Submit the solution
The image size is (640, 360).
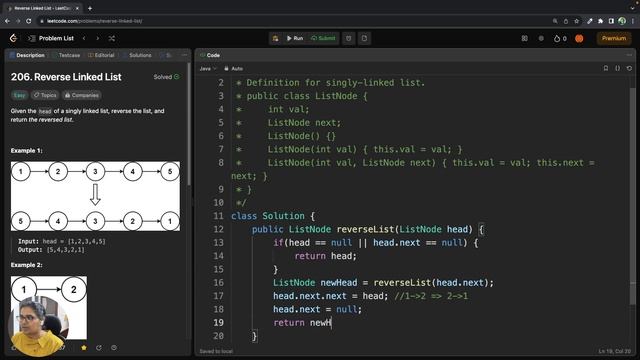(x=323, y=38)
